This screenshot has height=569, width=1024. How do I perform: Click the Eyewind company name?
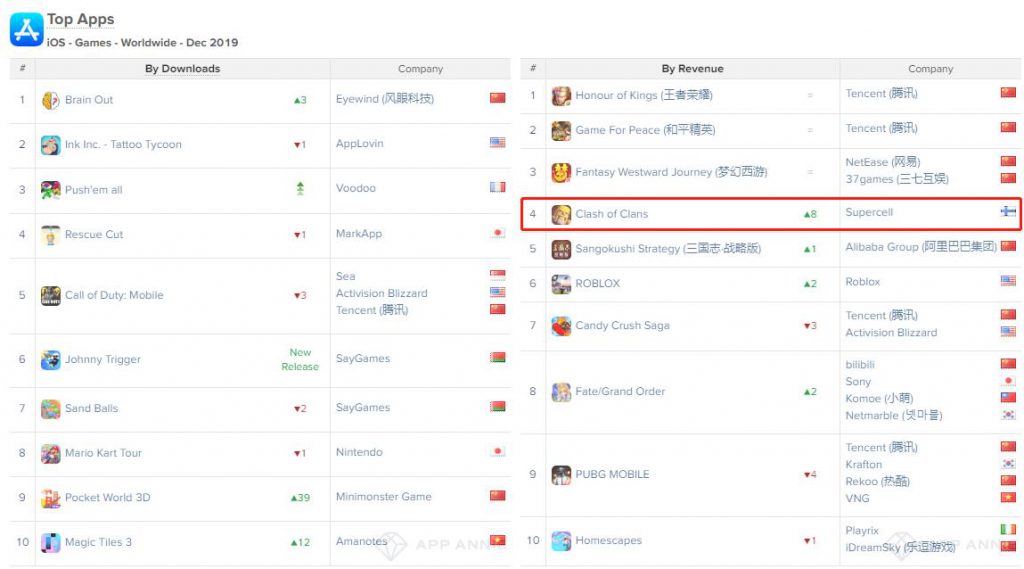(x=385, y=99)
